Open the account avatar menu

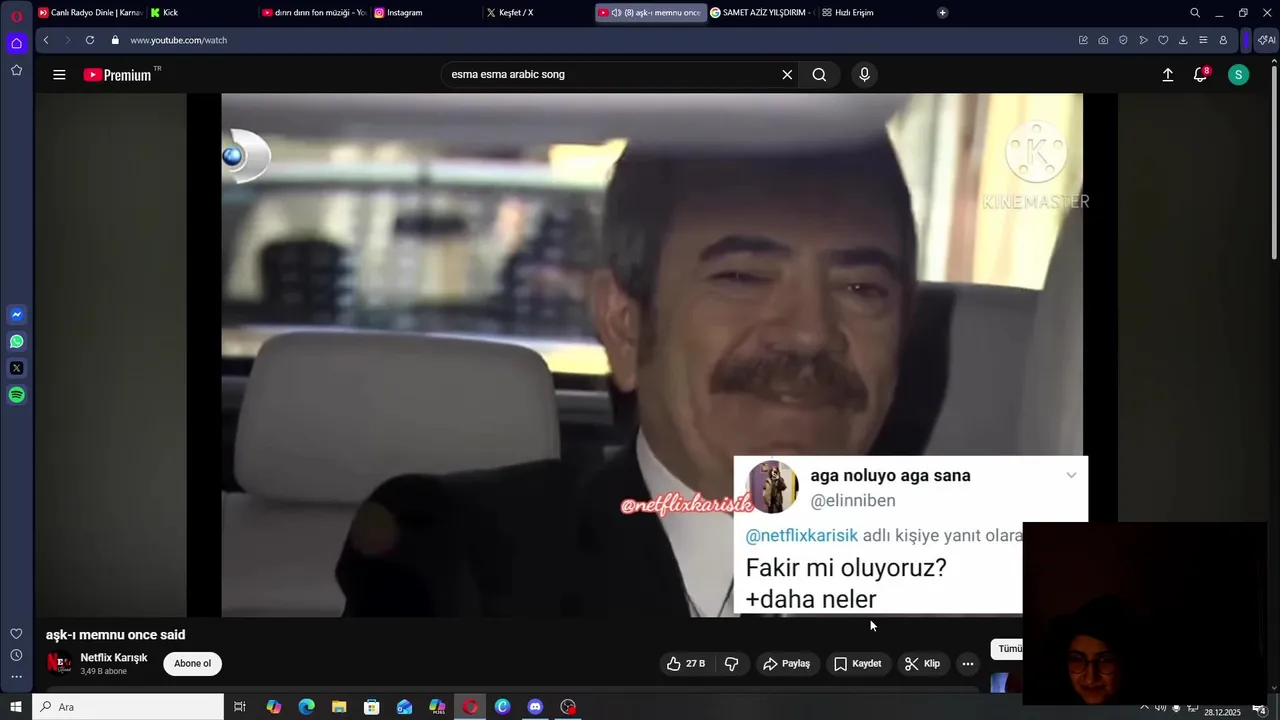(x=1238, y=75)
